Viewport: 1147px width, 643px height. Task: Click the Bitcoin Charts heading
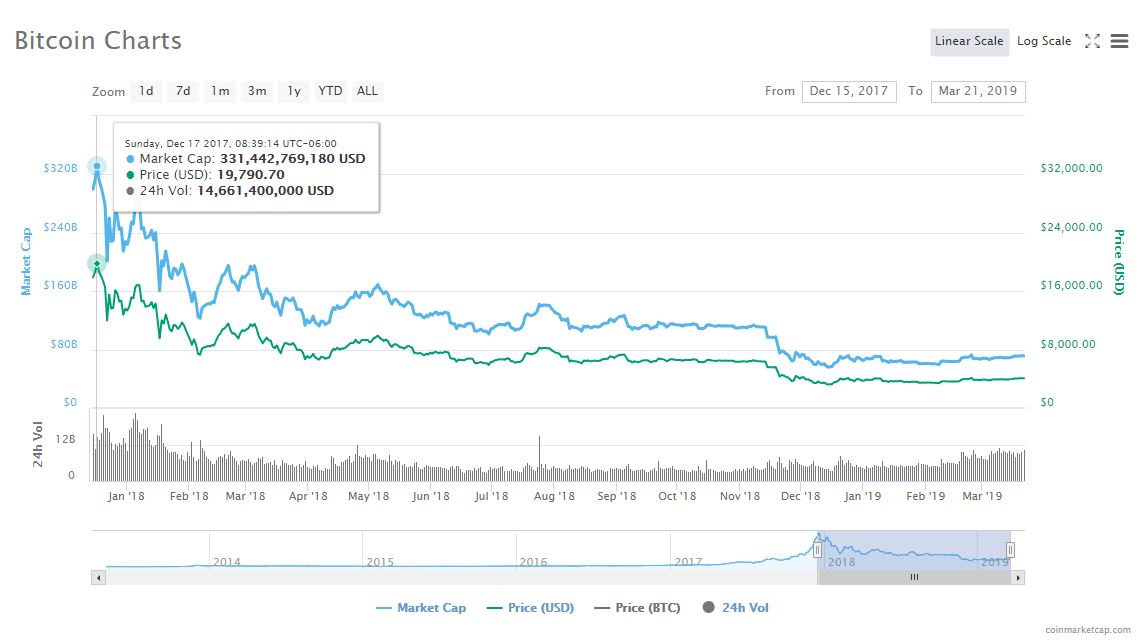[x=98, y=40]
